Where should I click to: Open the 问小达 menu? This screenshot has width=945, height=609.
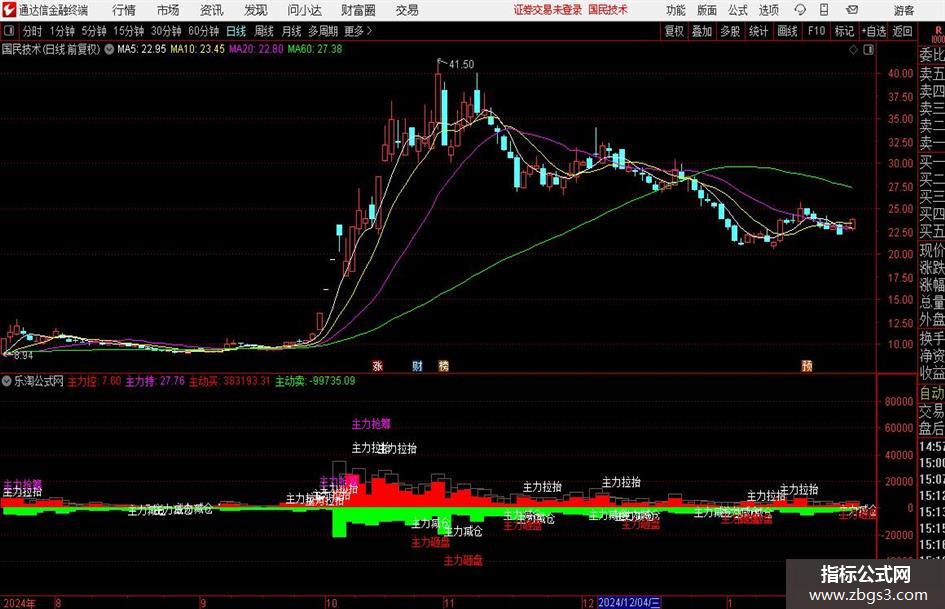[304, 10]
